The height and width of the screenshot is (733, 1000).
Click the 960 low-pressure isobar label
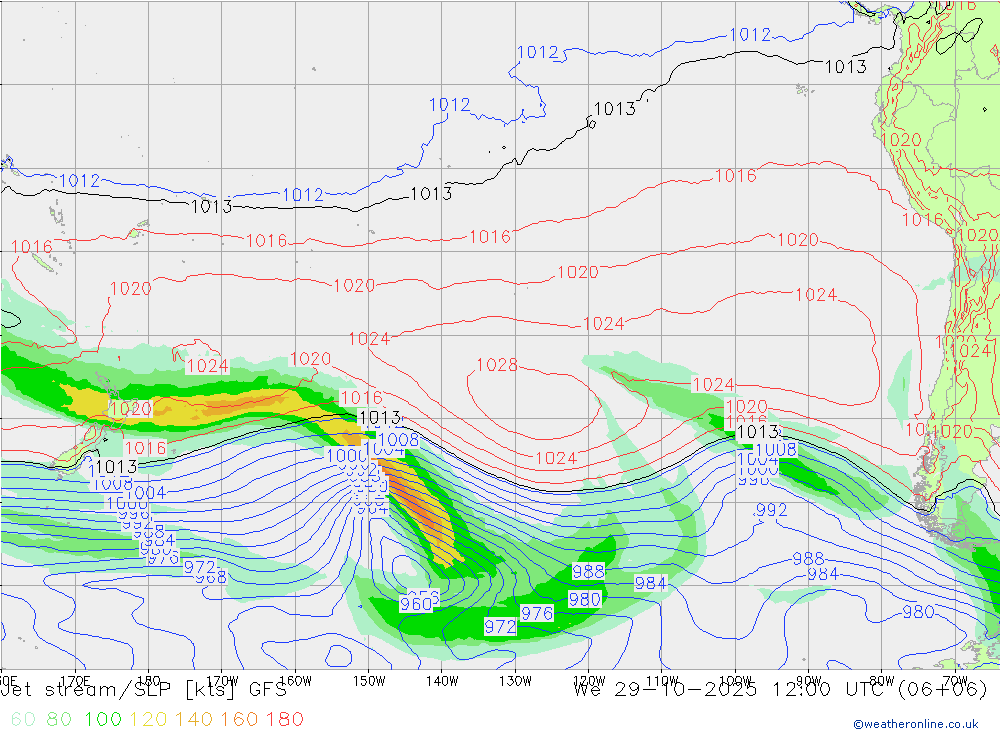(416, 603)
